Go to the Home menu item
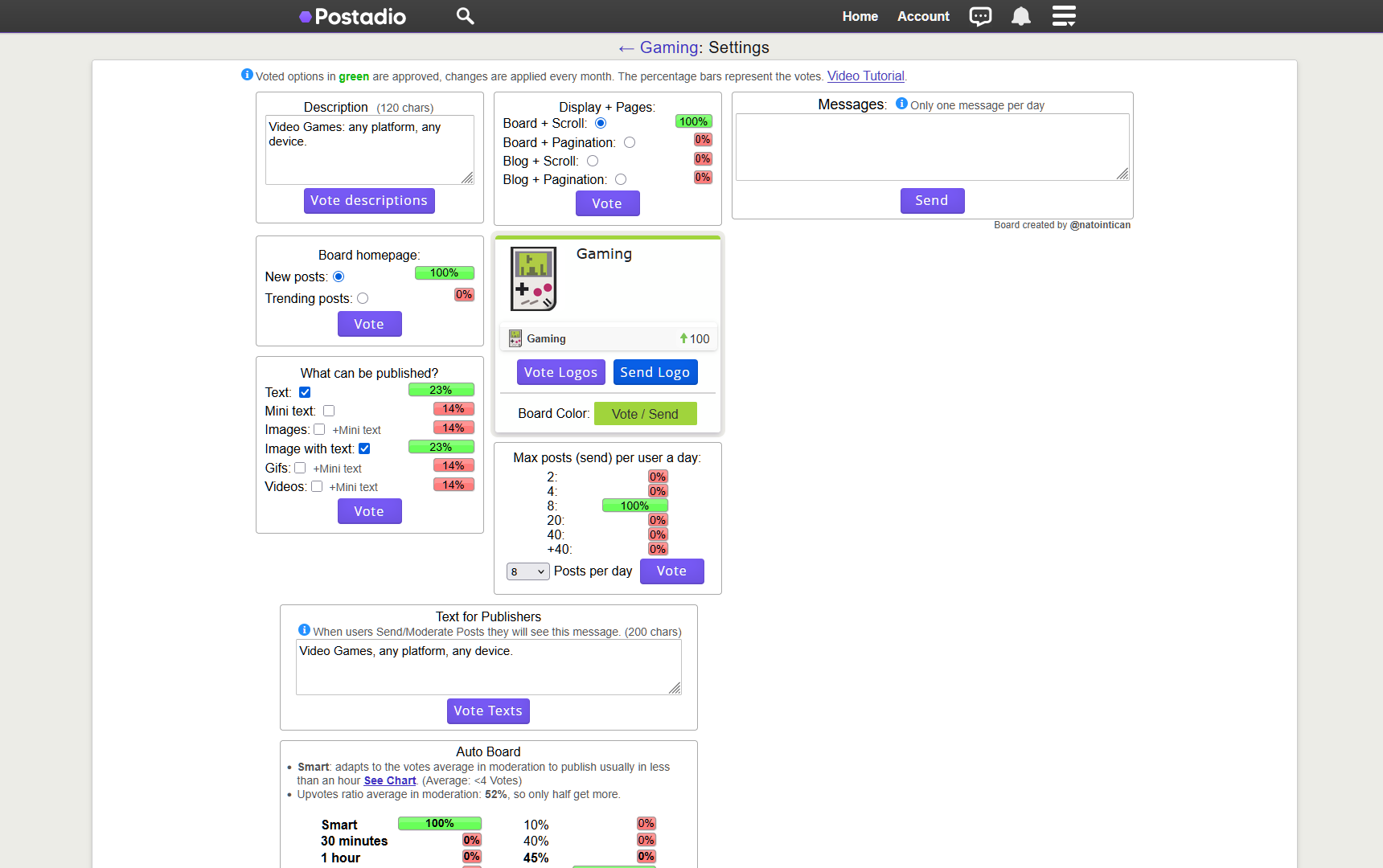 (860, 16)
